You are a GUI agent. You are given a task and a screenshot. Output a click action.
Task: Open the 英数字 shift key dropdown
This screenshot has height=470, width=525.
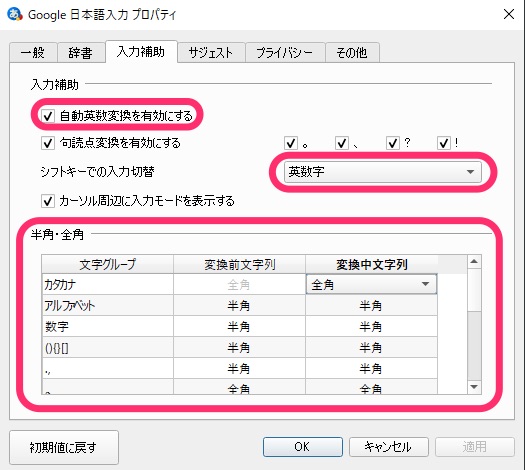pos(382,172)
